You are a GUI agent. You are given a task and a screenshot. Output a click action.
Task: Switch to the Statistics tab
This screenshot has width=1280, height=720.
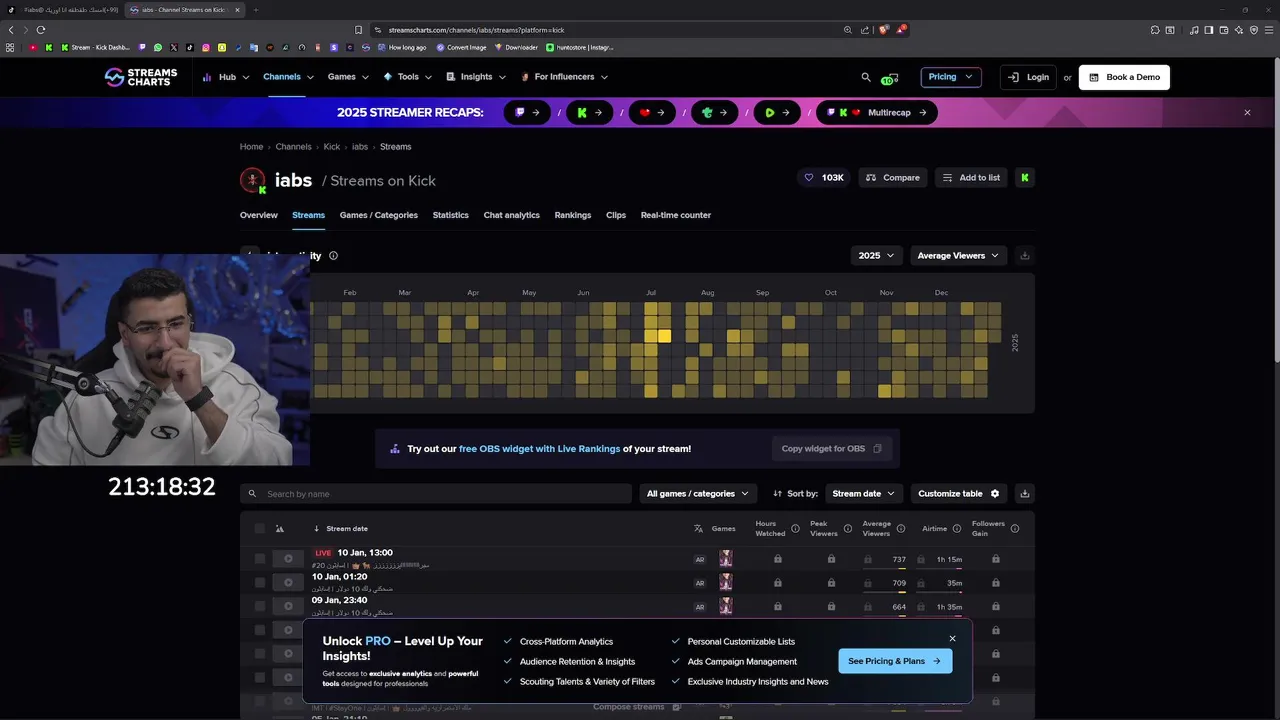click(x=450, y=215)
